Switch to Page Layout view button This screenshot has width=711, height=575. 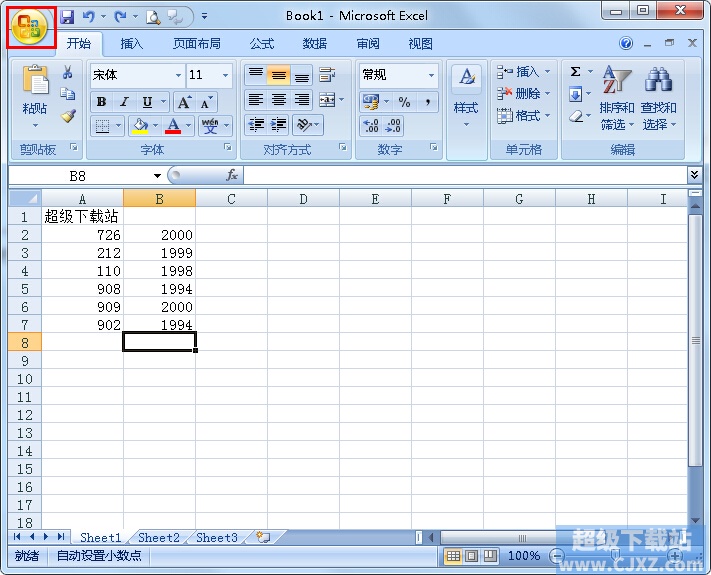click(472, 556)
